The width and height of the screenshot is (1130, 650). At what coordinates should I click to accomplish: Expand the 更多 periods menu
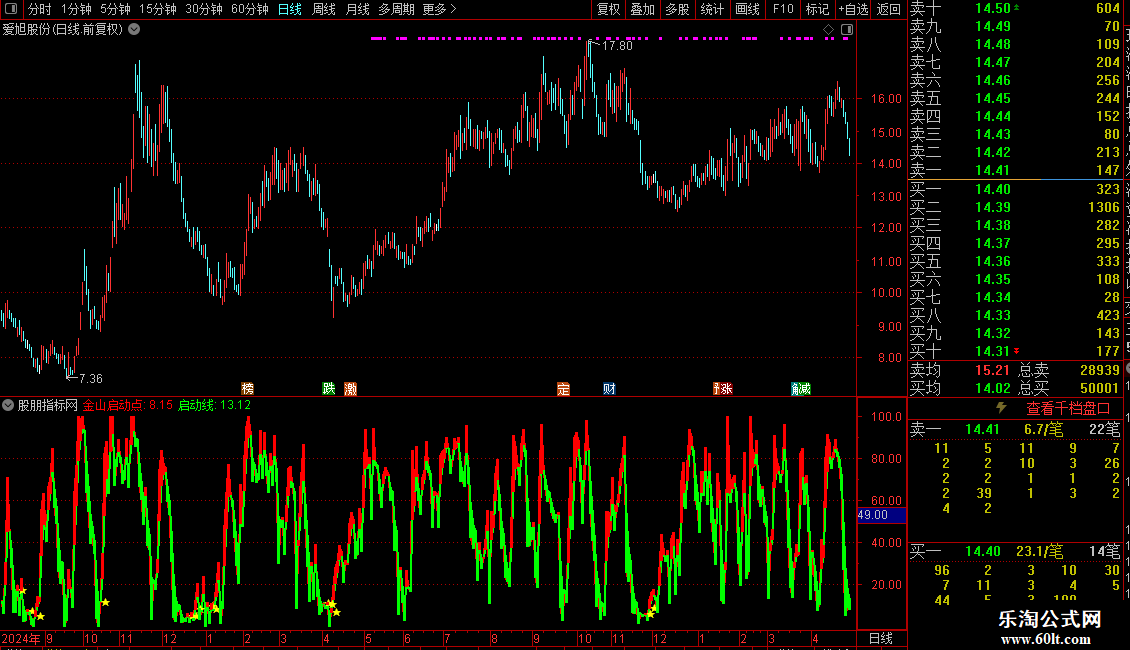(x=440, y=9)
